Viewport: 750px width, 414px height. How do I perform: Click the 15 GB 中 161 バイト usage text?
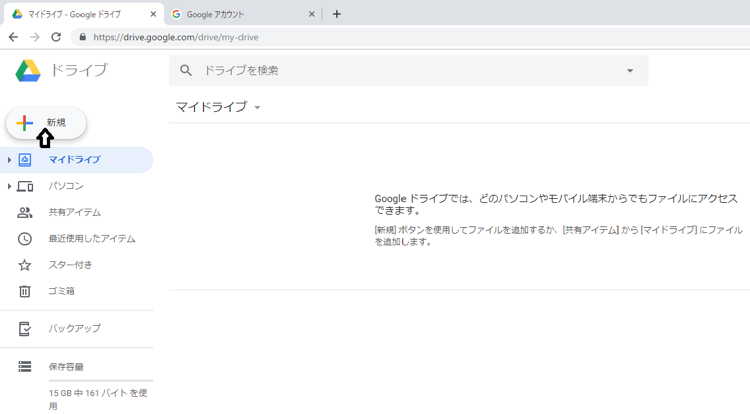click(98, 399)
